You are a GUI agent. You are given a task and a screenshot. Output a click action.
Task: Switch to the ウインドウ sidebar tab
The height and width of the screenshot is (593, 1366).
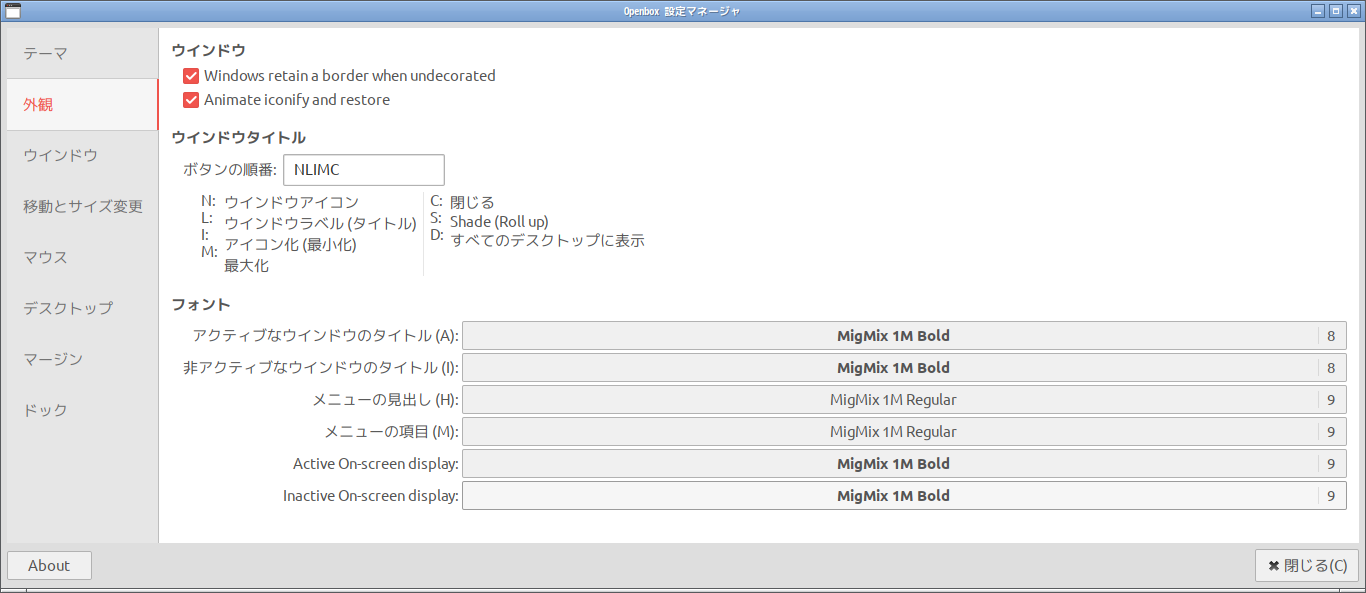(81, 156)
